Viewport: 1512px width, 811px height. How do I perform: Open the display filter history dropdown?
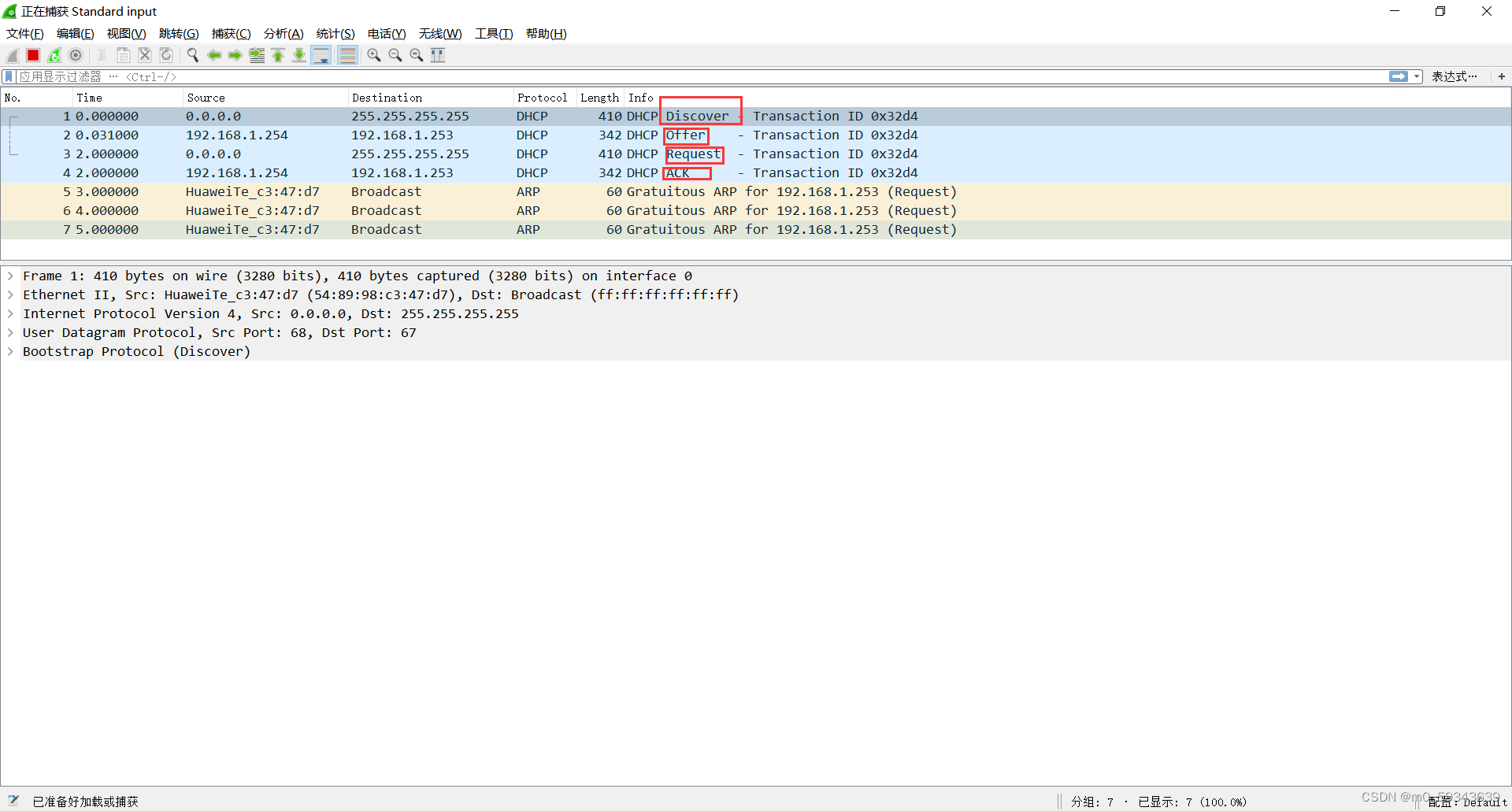[x=1415, y=76]
